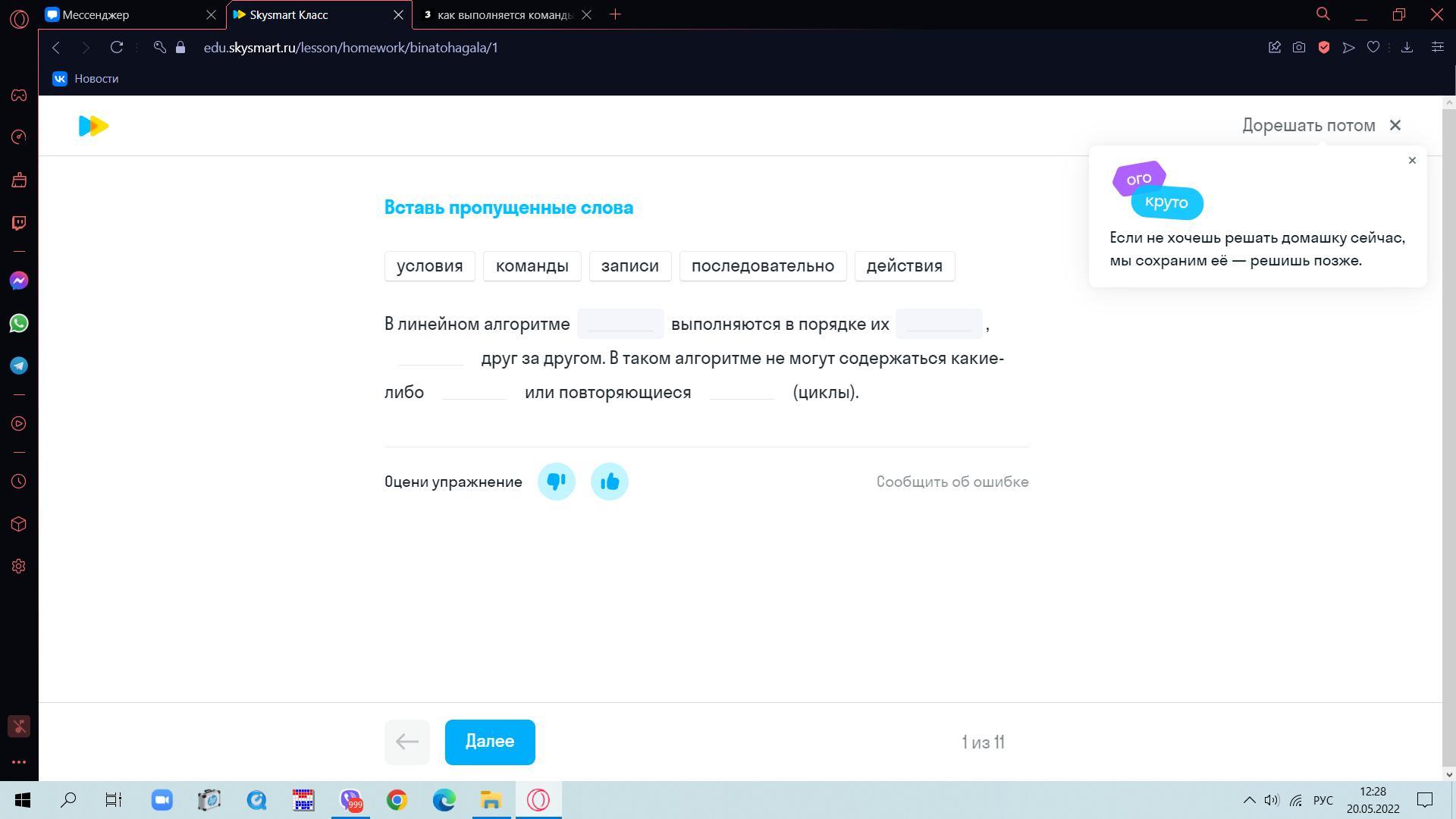Select the word chip 'последовательно'

point(762,266)
